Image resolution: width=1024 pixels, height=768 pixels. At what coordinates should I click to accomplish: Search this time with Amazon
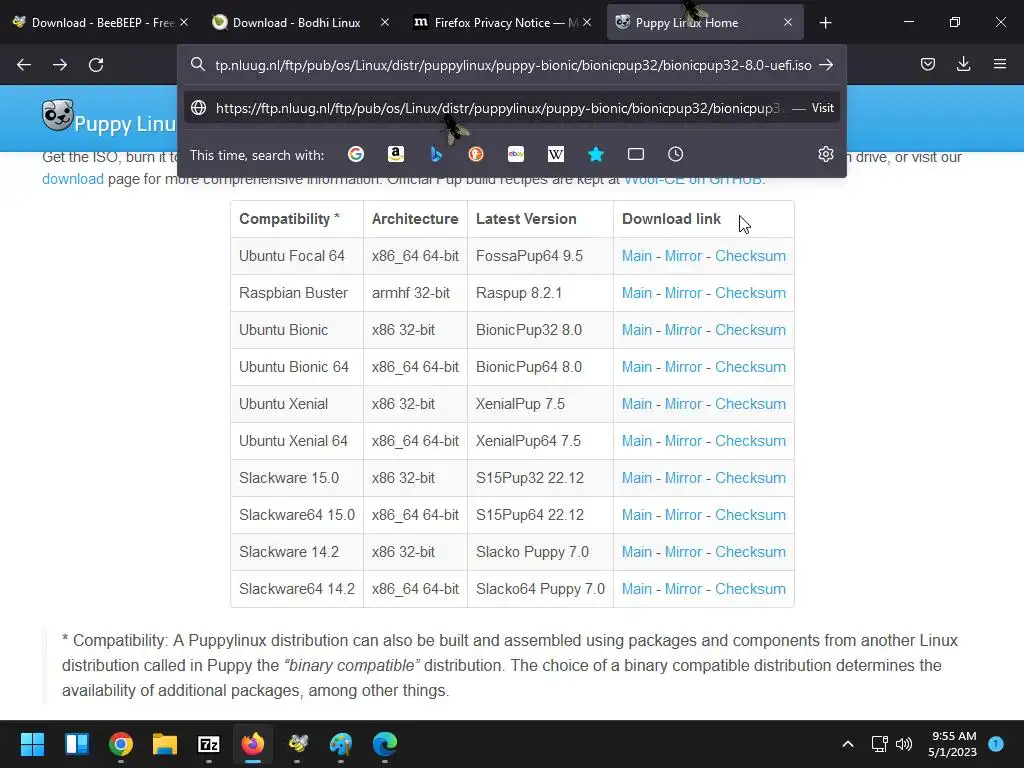tap(396, 154)
